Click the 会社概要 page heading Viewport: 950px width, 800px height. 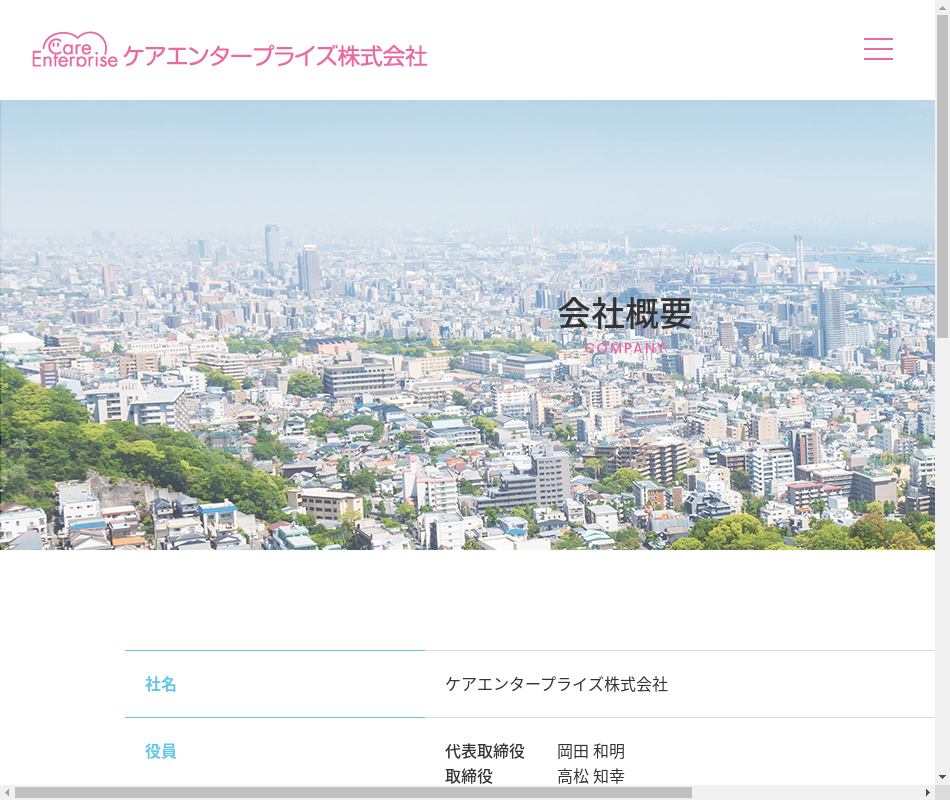(625, 314)
